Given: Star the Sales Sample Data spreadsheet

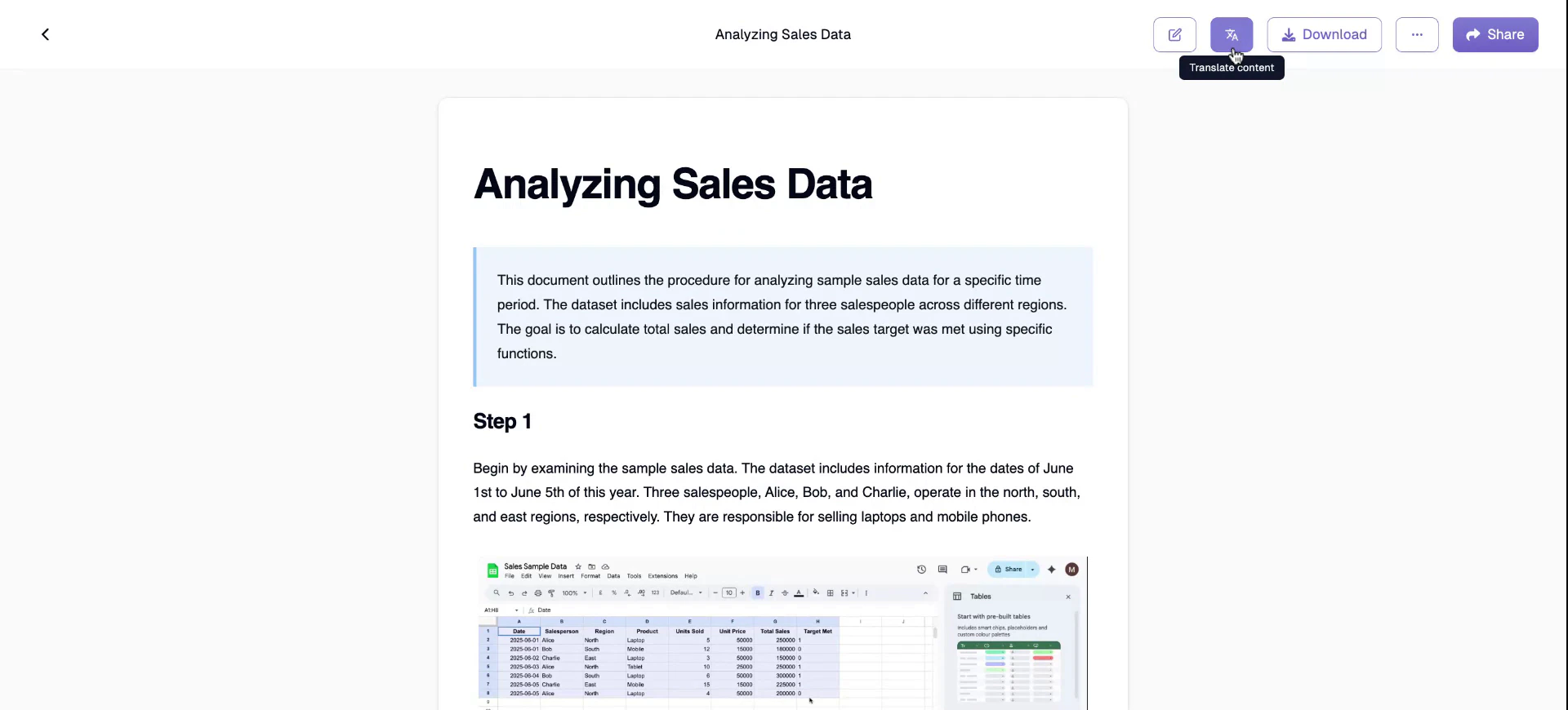Looking at the screenshot, I should click(577, 567).
